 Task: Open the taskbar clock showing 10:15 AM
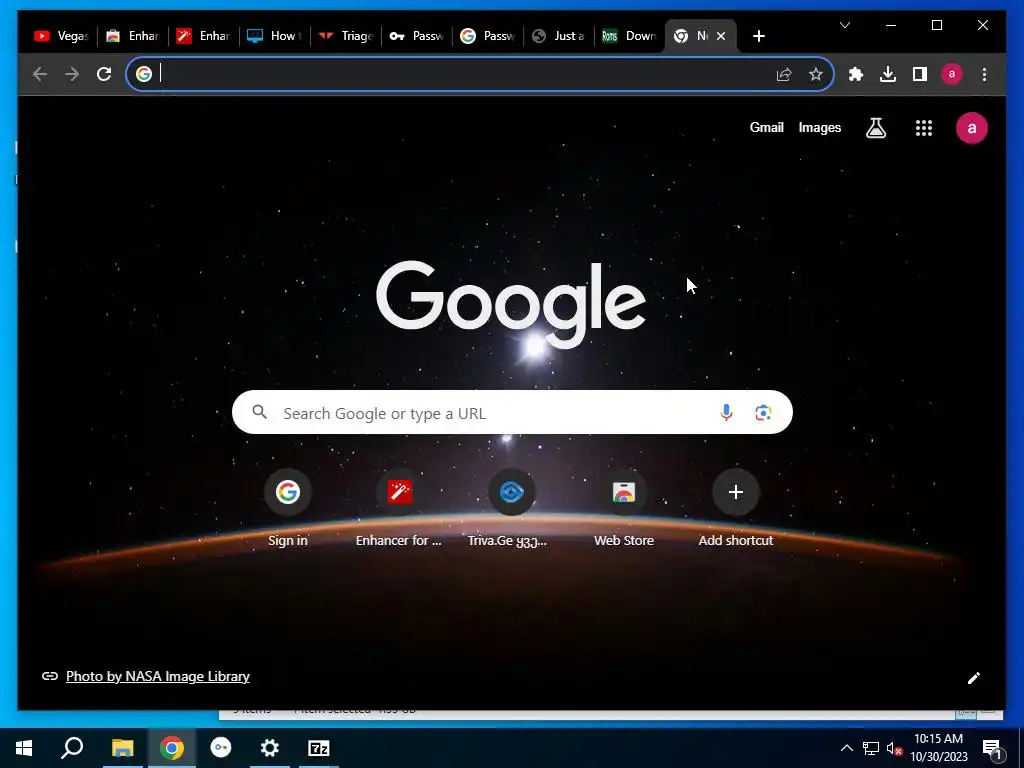coord(938,748)
